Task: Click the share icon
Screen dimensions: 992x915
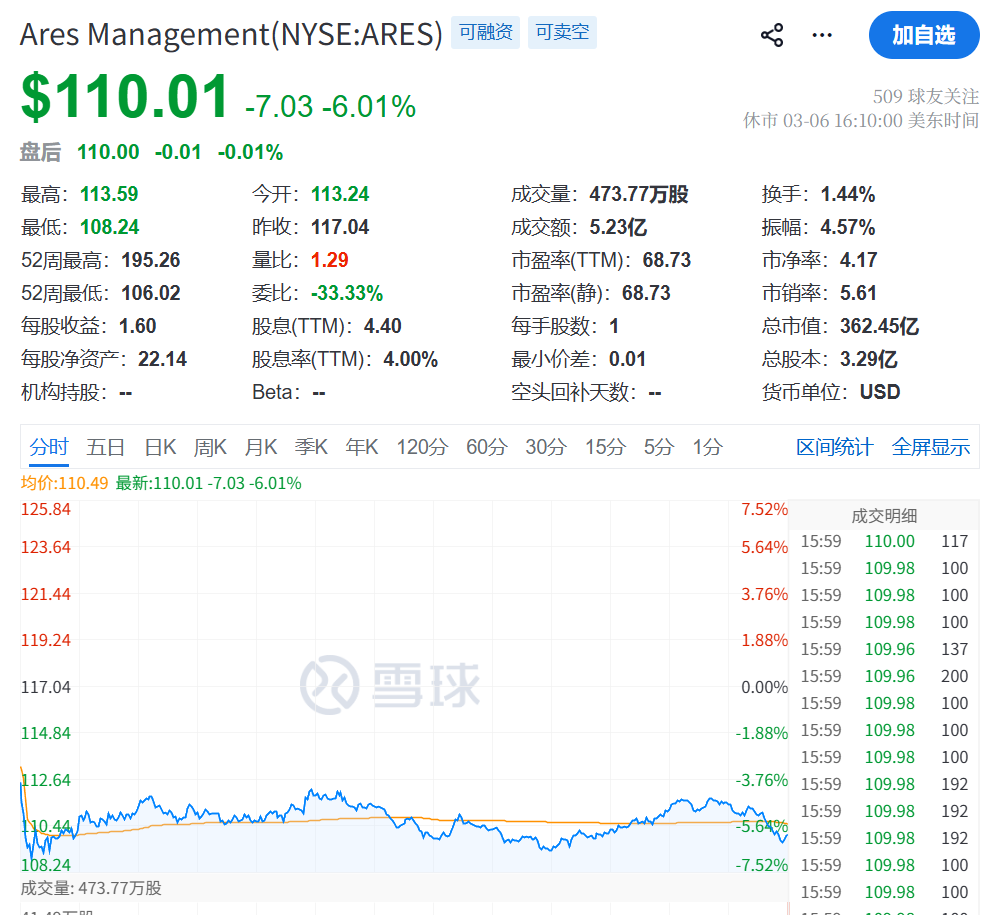Action: 772,35
